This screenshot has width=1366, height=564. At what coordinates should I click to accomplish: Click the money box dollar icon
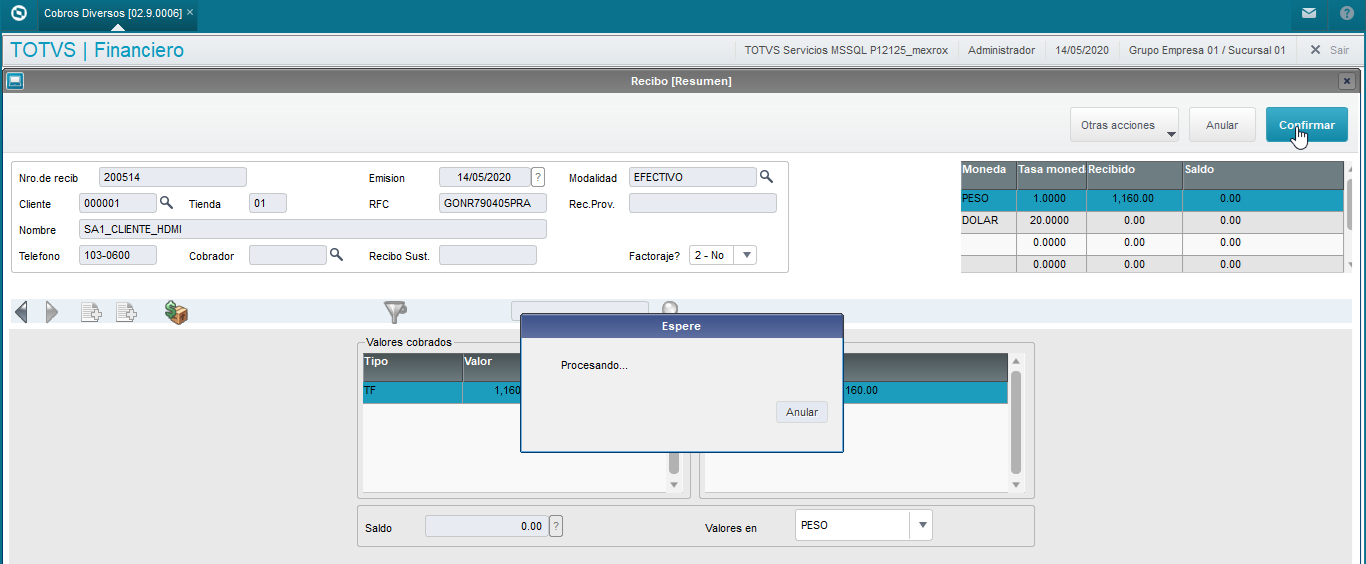tap(177, 312)
